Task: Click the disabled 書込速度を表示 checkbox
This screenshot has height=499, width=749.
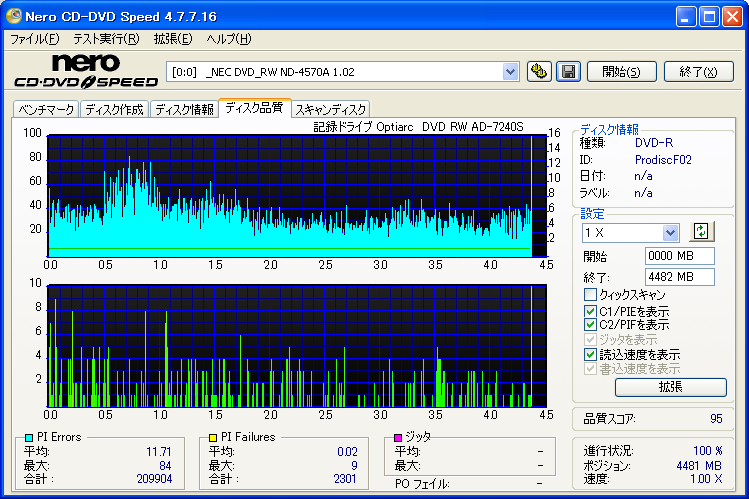Action: 590,369
